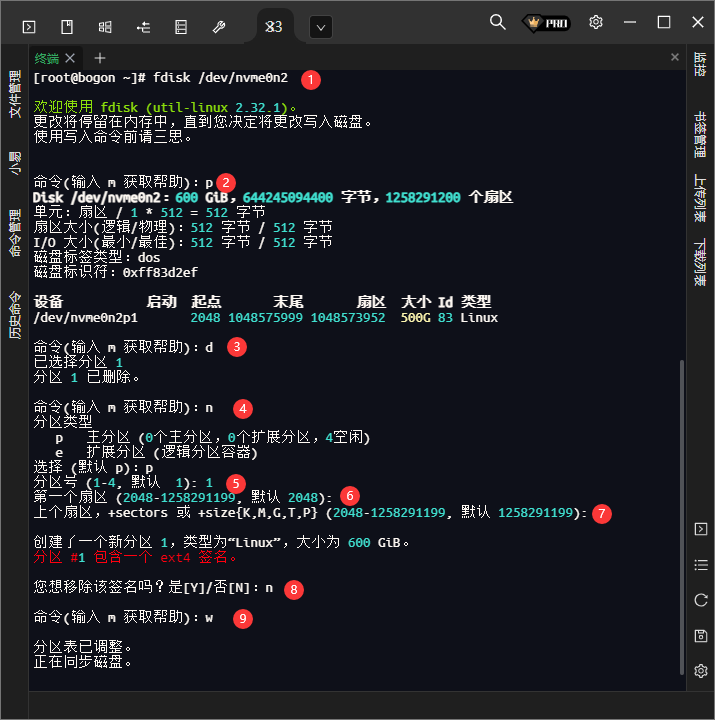Maximize the window

coord(664,22)
